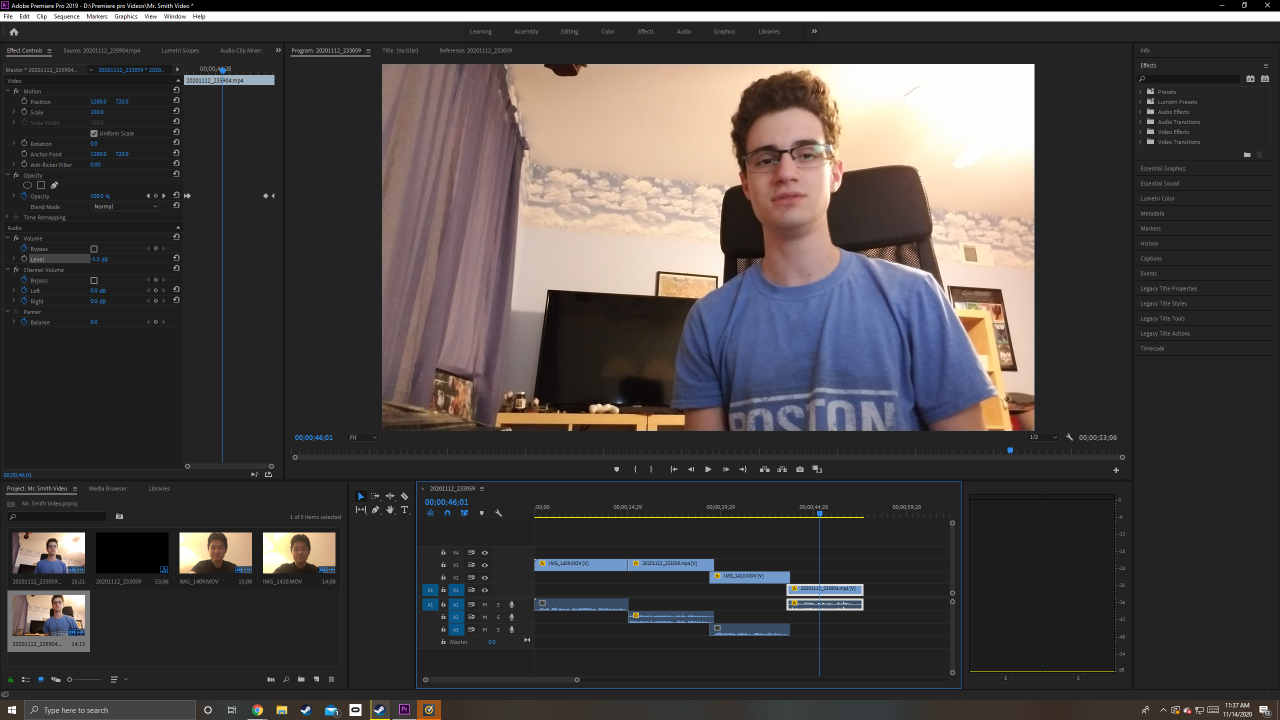
Task: Open the Fit zoom level dropdown
Action: point(363,437)
